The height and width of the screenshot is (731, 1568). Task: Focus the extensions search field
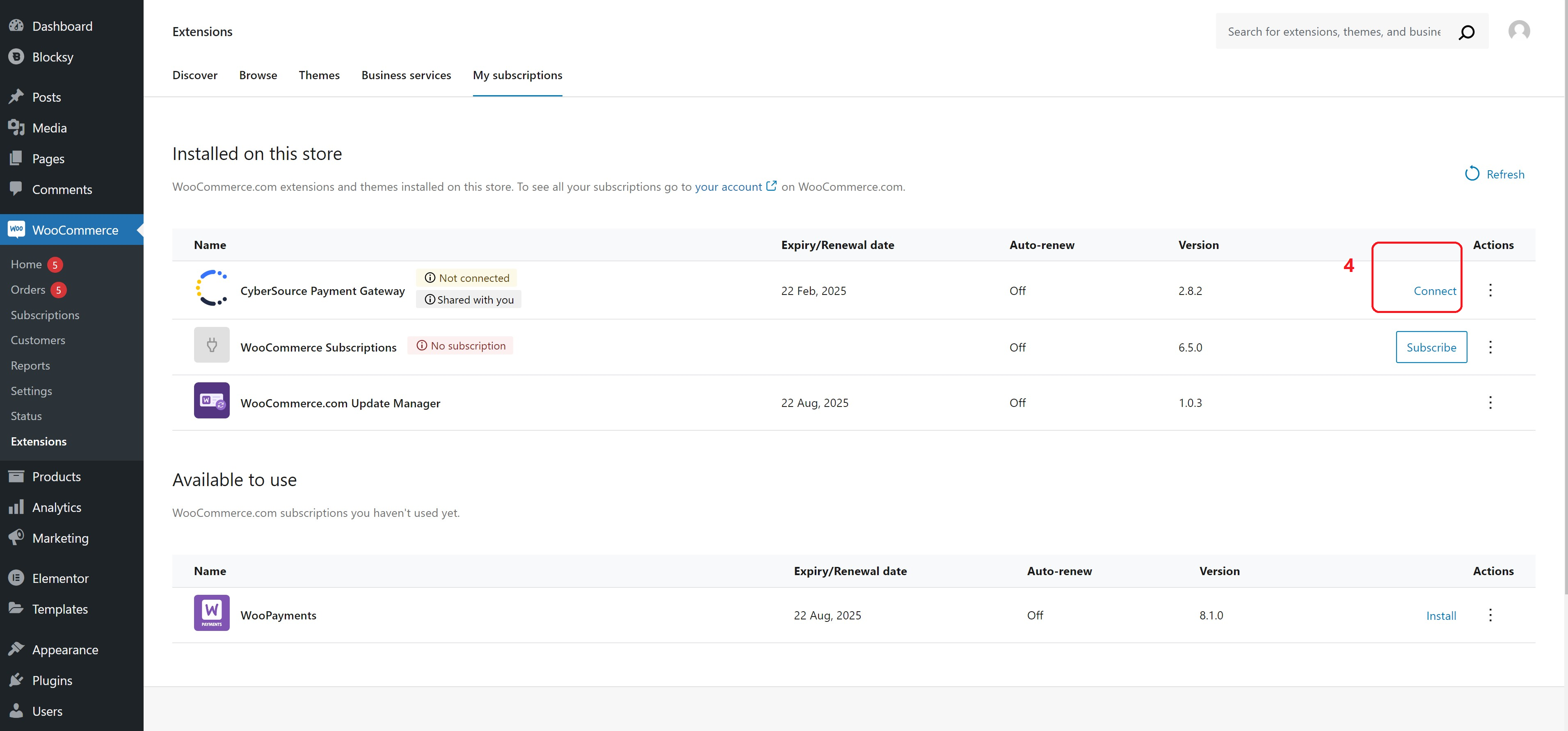click(x=1333, y=32)
